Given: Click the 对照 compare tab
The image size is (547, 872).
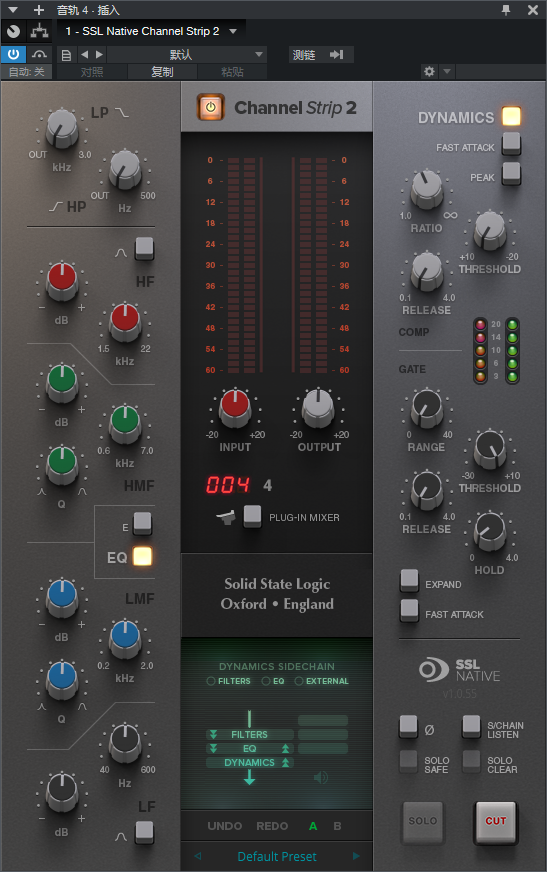Looking at the screenshot, I should (92, 72).
